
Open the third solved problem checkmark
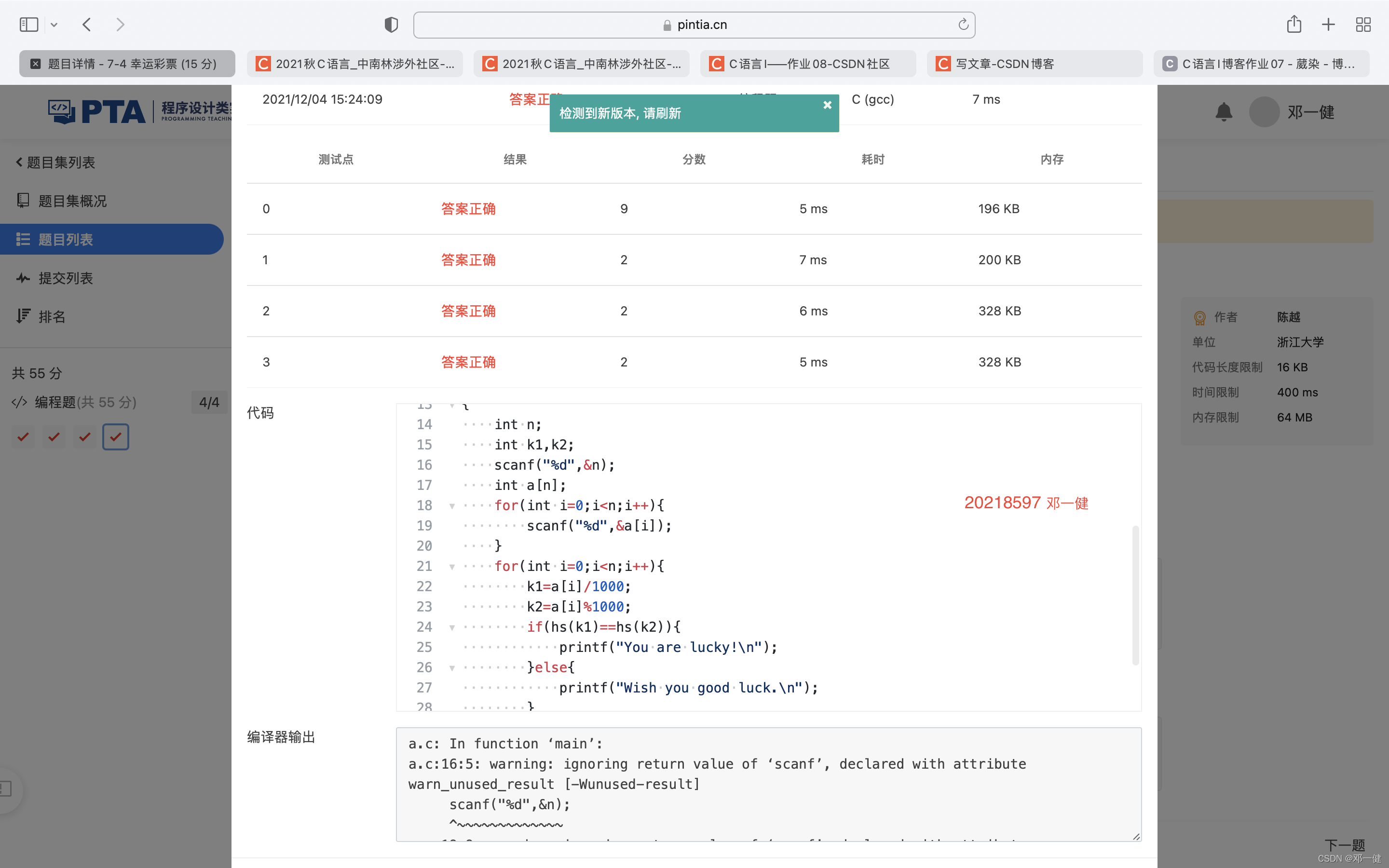(x=85, y=437)
